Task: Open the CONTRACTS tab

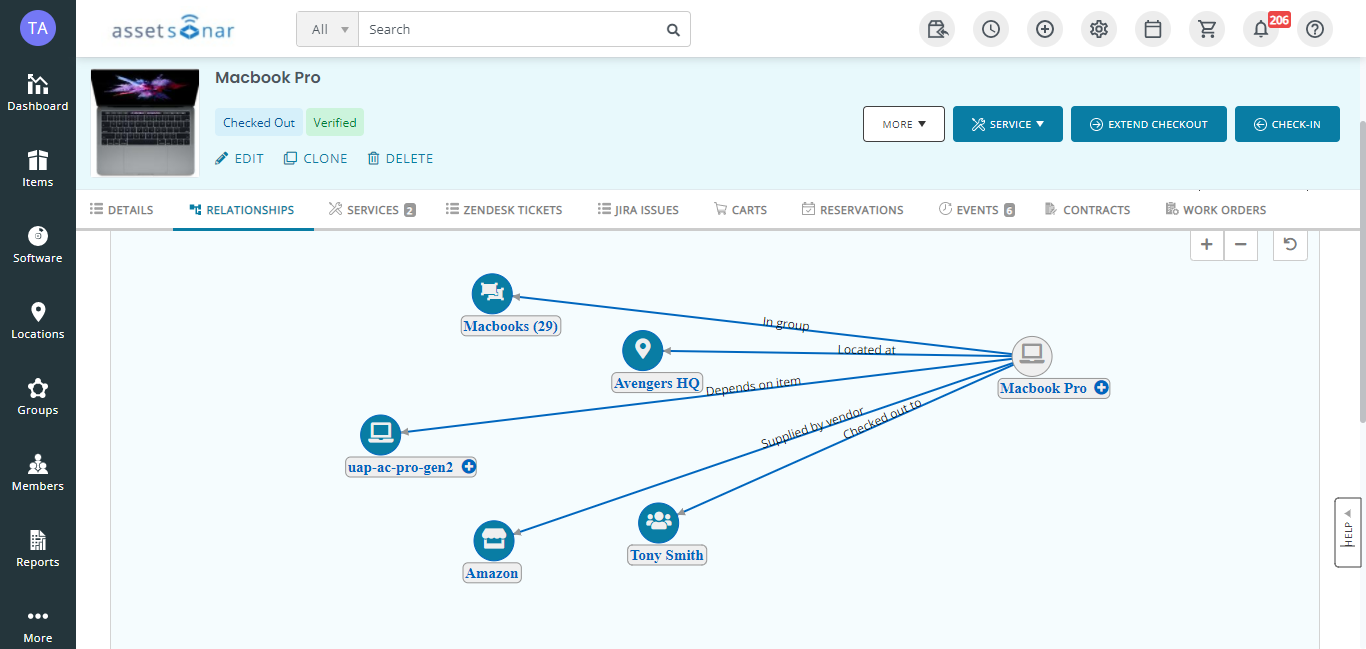Action: pyautogui.click(x=1087, y=210)
